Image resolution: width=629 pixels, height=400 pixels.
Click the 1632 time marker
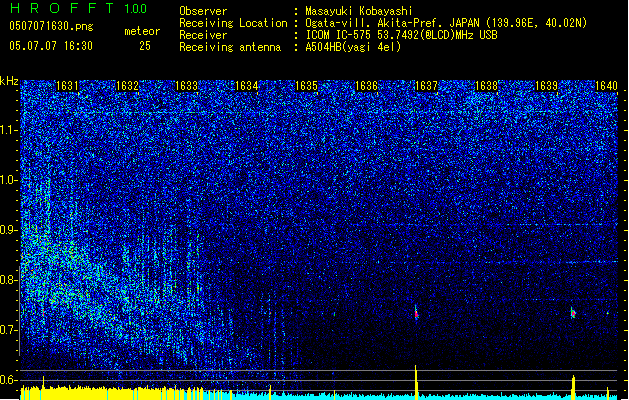(127, 85)
